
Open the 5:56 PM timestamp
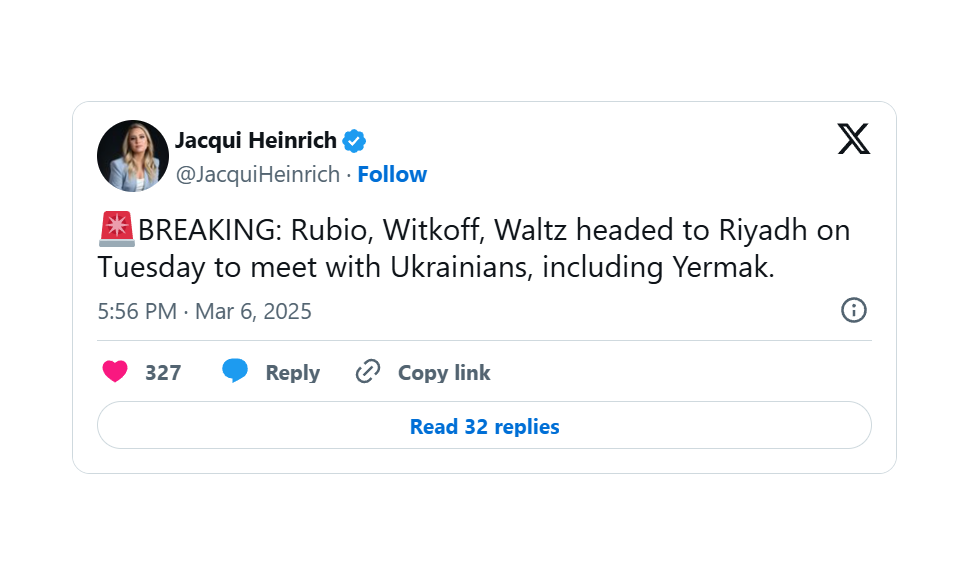coord(137,311)
